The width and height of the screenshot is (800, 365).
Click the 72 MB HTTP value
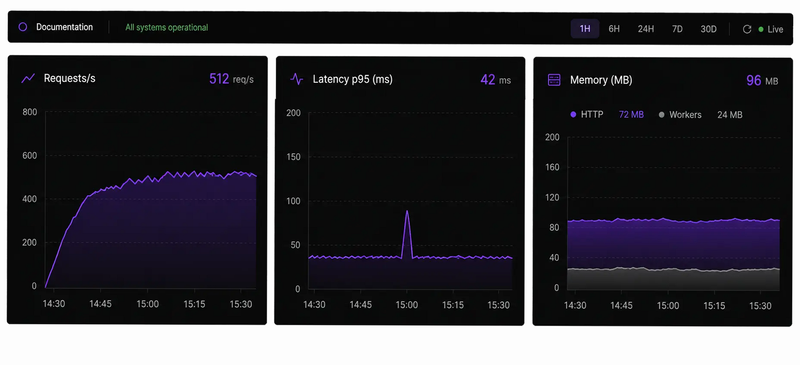(x=631, y=115)
